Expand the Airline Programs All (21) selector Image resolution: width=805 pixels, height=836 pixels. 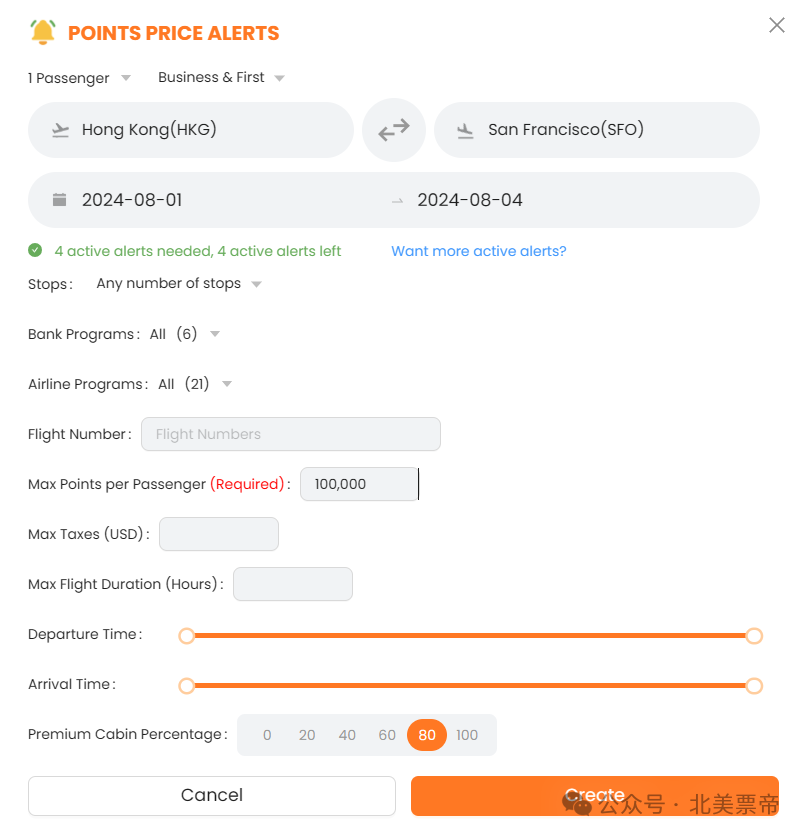coord(195,384)
